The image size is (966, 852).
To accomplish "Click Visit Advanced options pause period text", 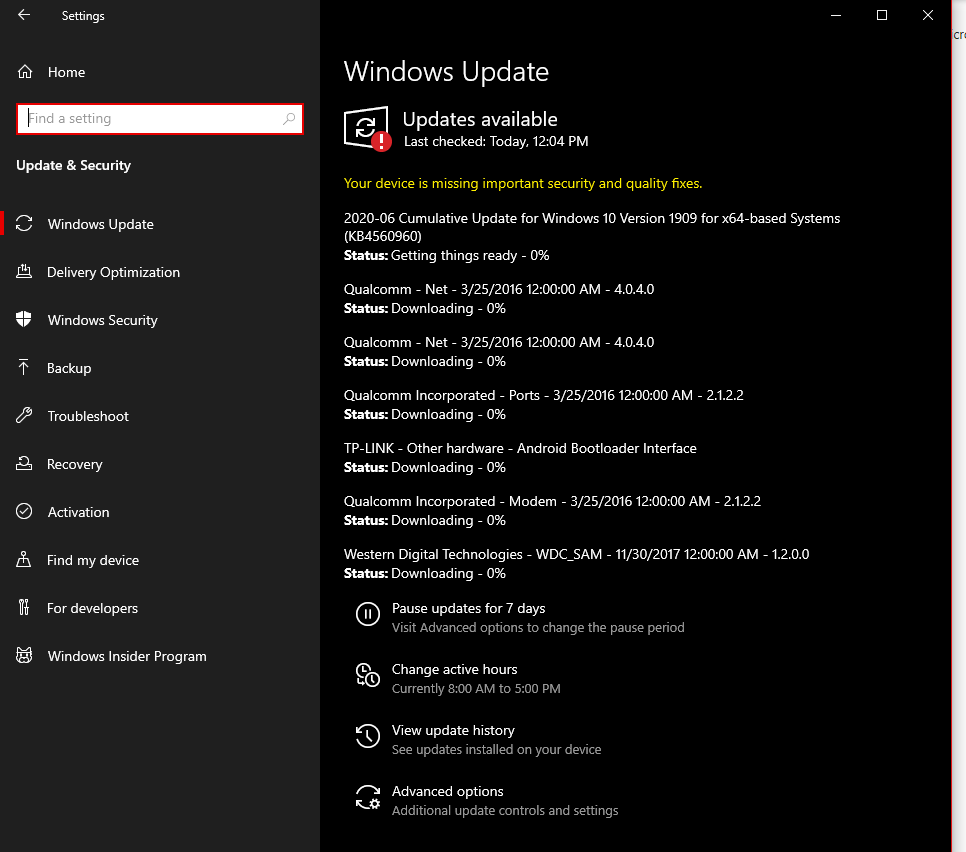I will pos(538,627).
